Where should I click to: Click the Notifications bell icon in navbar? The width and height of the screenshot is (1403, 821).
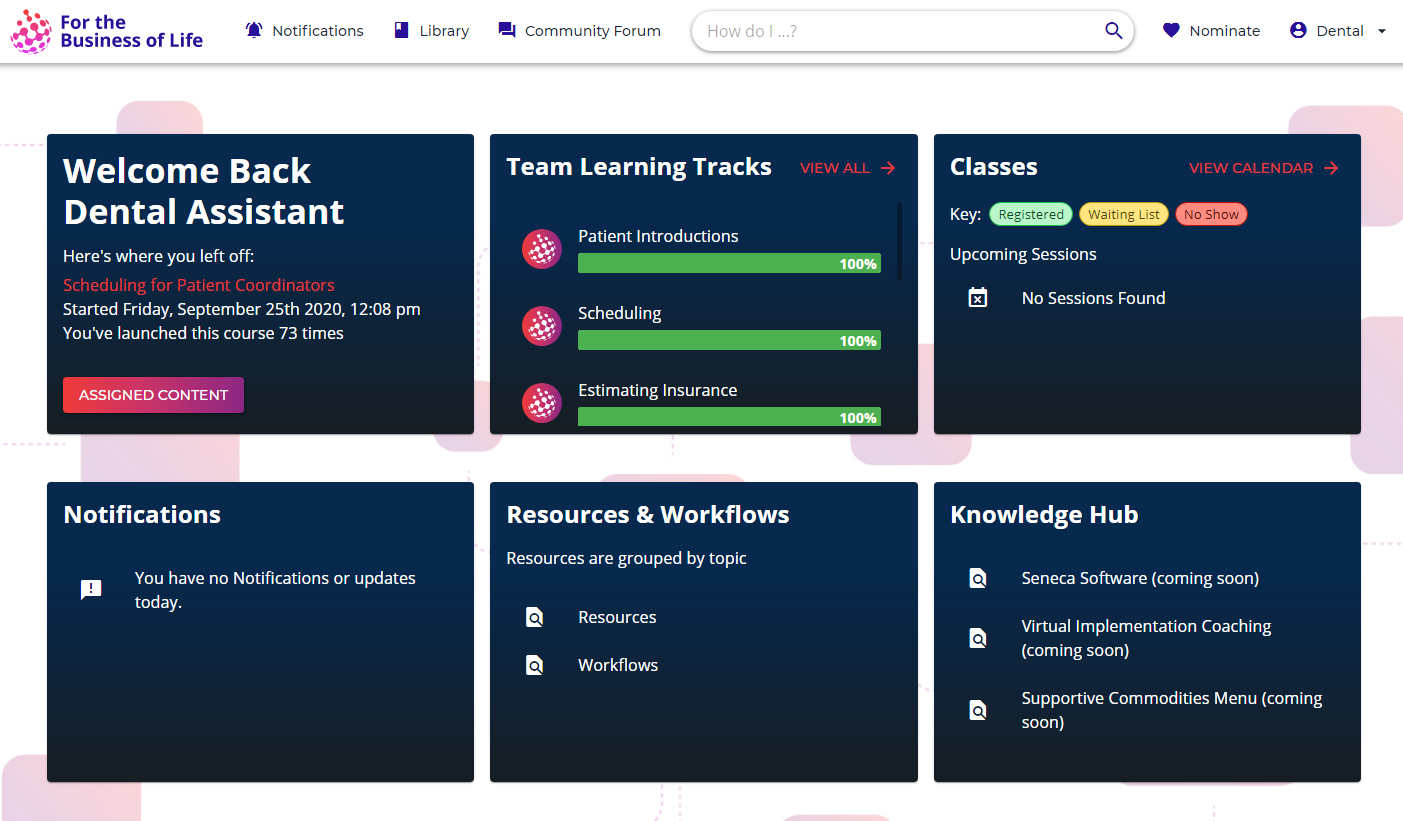coord(254,30)
